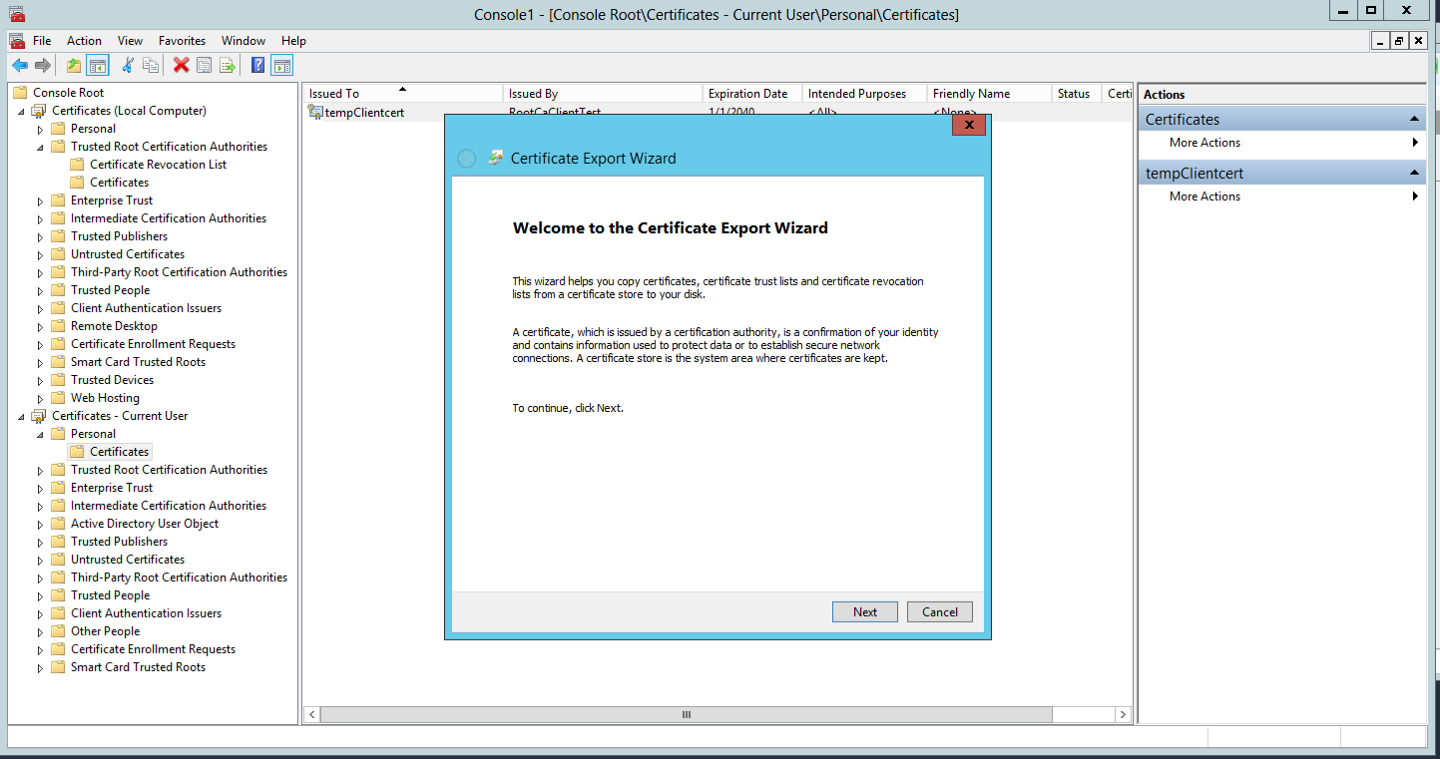Viewport: 1440px width, 759px height.
Task: Collapse the Certificates section in Actions pane
Action: [x=1414, y=119]
